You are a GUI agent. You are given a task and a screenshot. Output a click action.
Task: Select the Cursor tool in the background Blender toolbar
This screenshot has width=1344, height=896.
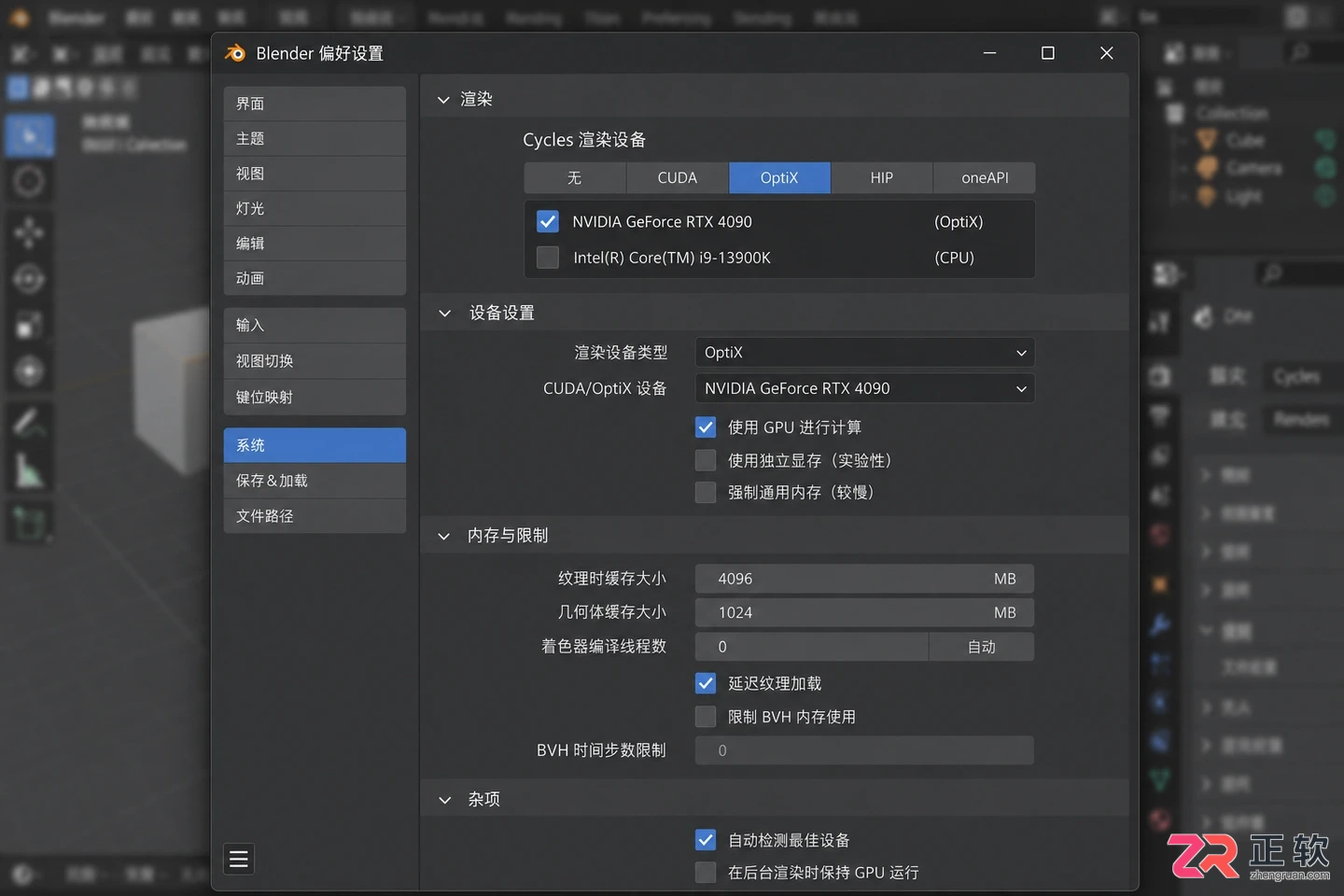point(29,181)
